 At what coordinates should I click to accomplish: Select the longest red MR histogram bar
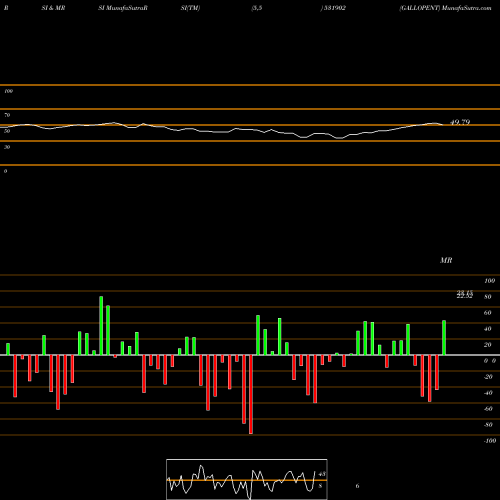[251, 394]
